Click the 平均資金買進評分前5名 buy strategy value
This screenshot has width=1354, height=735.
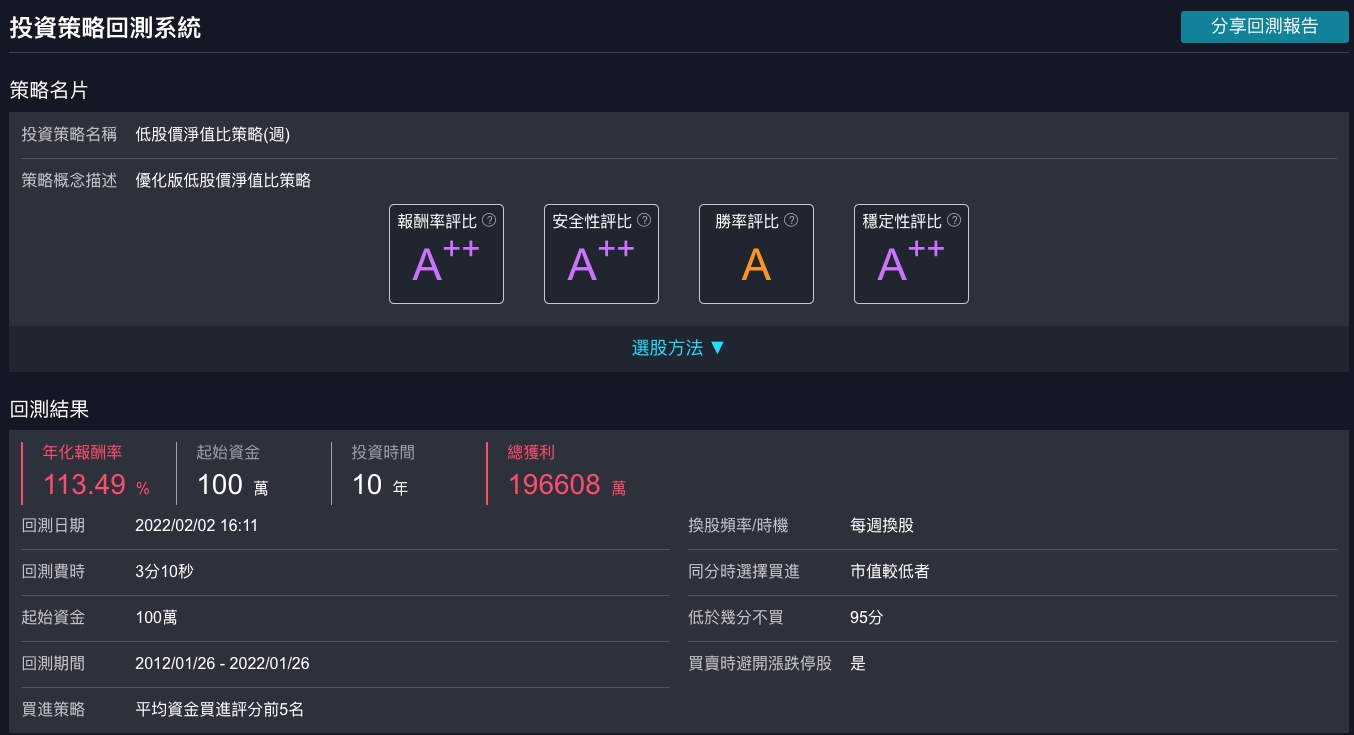click(219, 709)
